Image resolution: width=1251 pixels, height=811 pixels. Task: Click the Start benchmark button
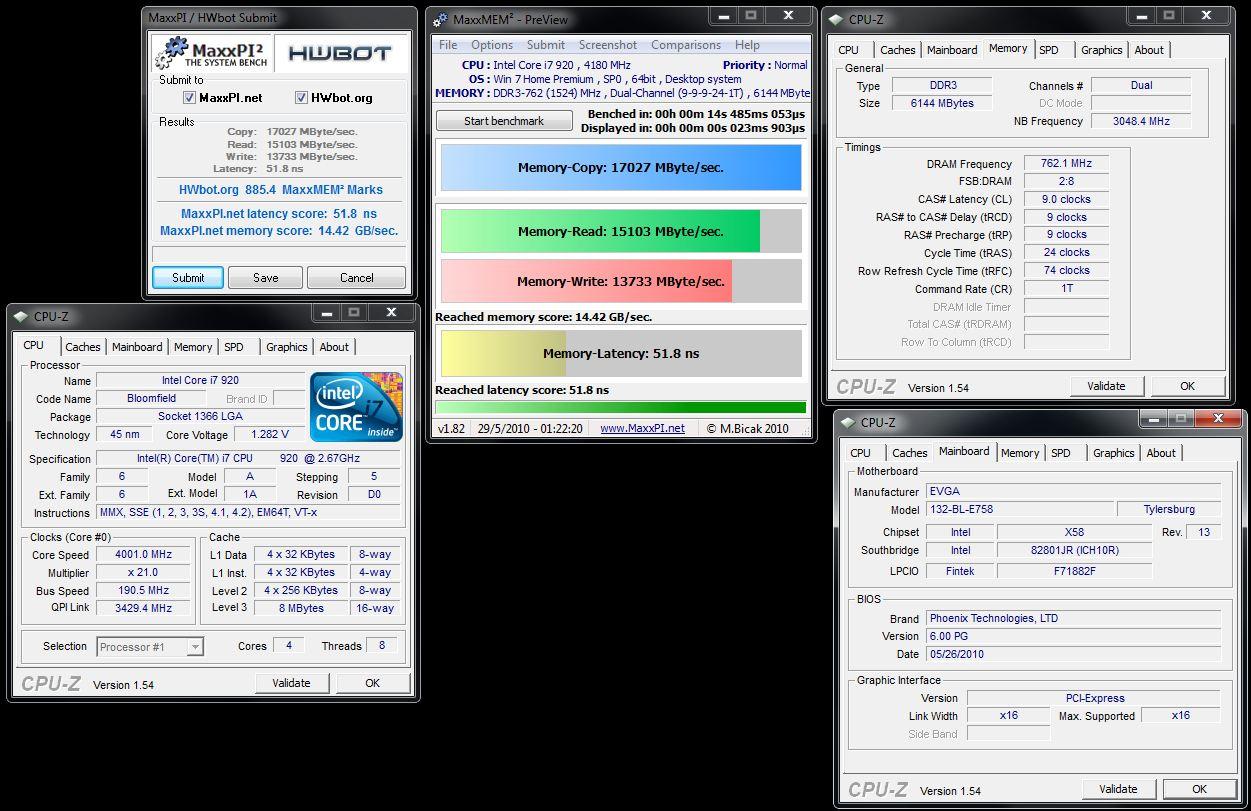point(504,121)
